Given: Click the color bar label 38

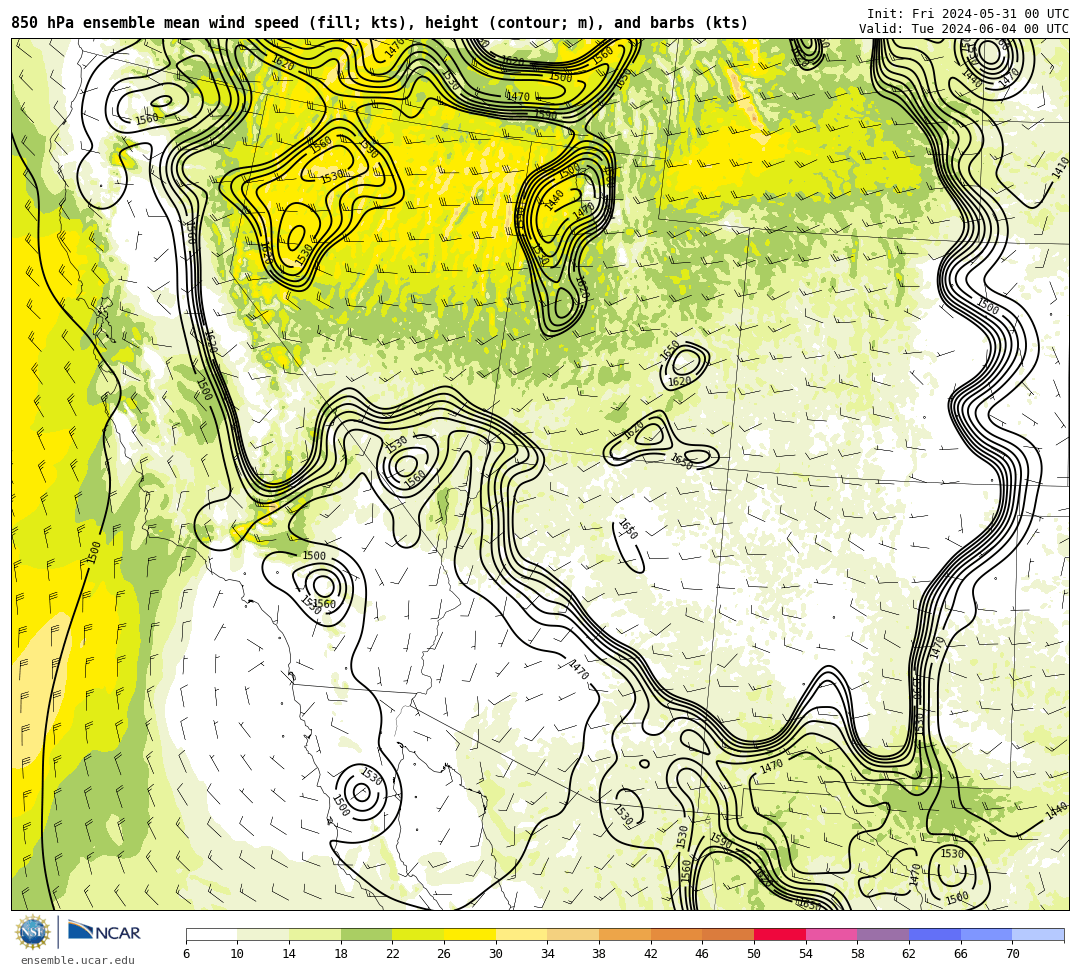Looking at the screenshot, I should 599,954.
